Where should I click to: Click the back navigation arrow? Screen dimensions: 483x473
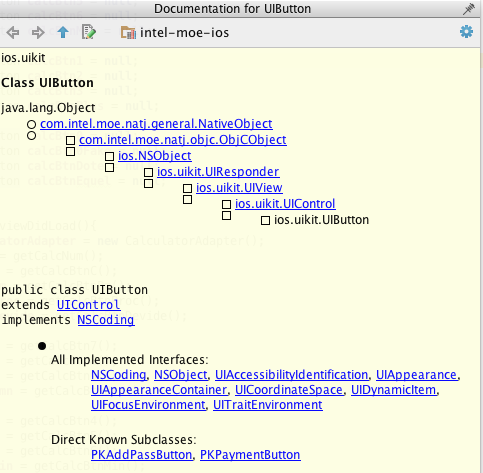13,33
